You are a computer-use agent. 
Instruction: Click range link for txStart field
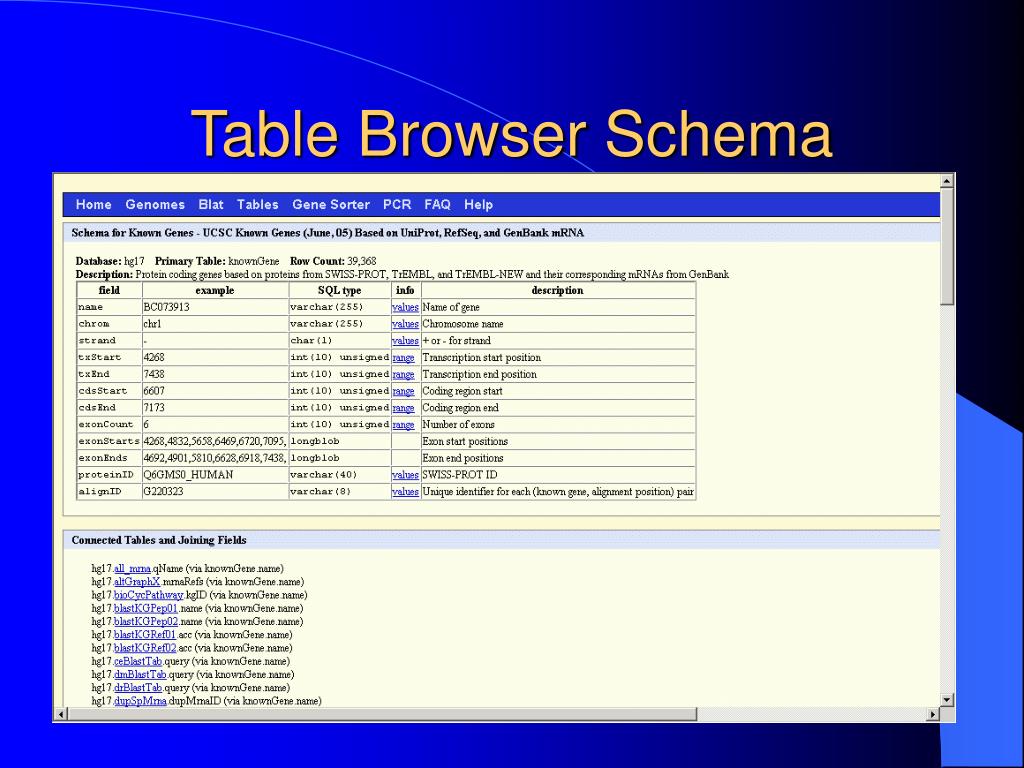pos(403,358)
